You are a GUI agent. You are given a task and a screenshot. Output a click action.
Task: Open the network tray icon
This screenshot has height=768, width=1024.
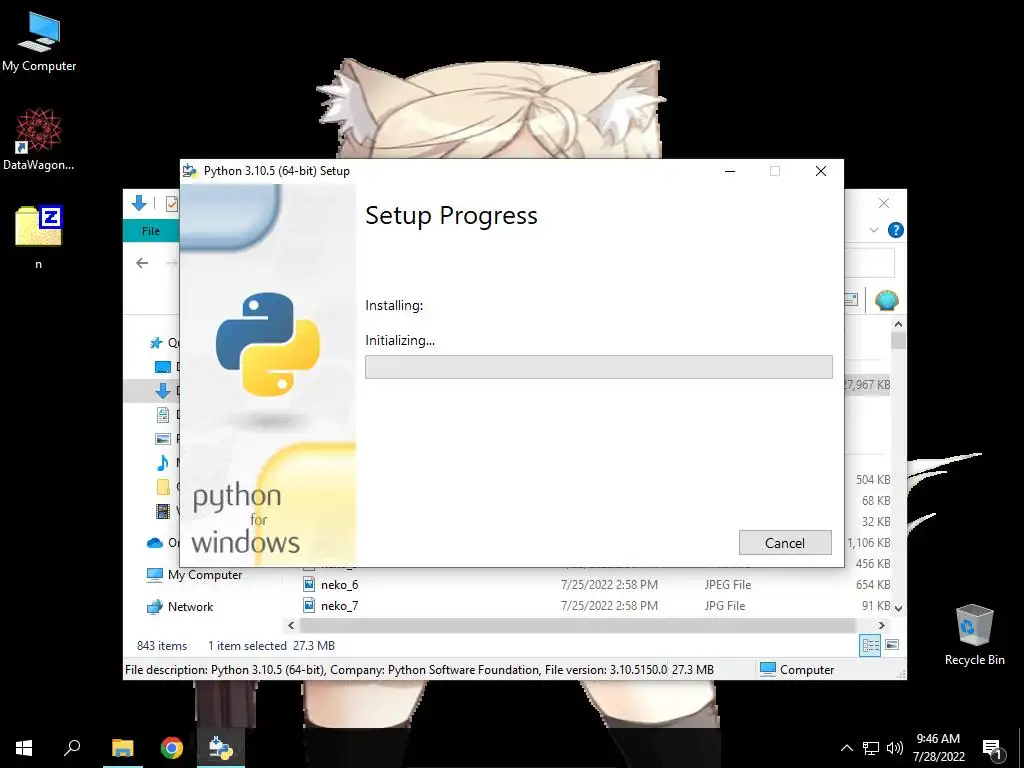(x=871, y=748)
